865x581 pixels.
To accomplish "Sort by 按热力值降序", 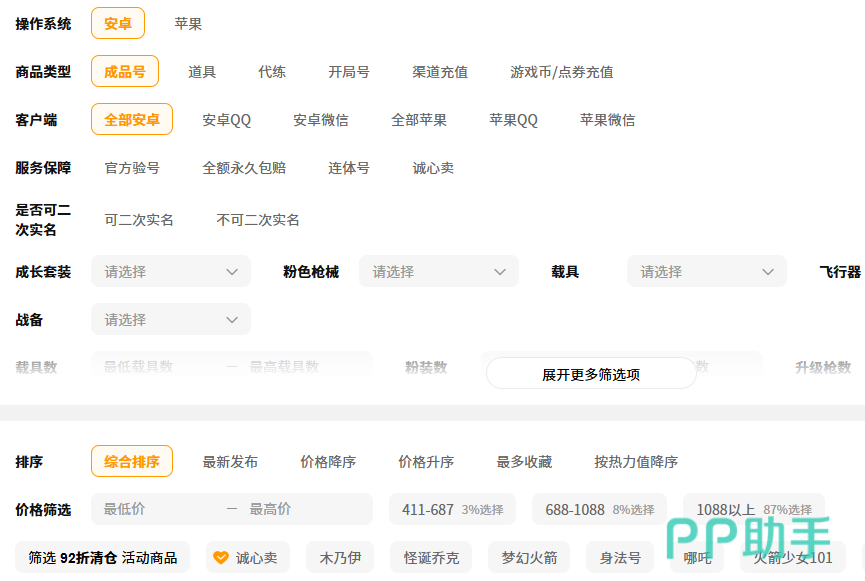I will (636, 461).
